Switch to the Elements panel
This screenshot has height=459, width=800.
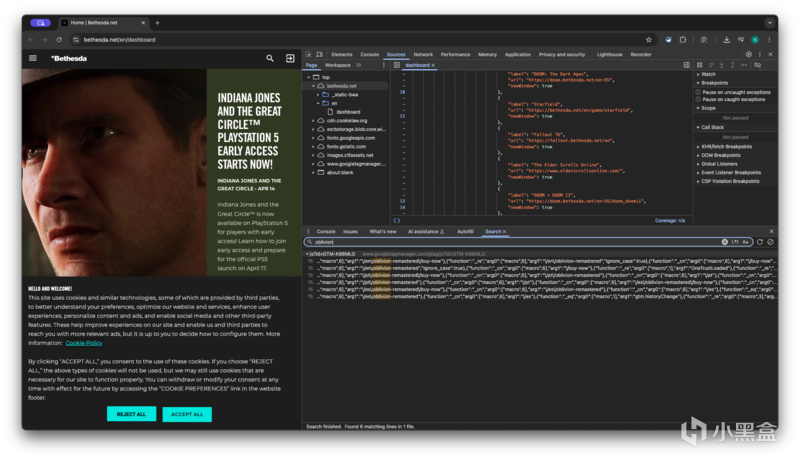pyautogui.click(x=342, y=55)
